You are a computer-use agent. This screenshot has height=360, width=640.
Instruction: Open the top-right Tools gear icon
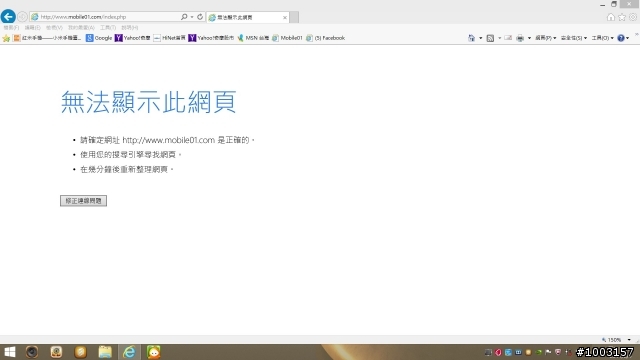click(x=633, y=17)
